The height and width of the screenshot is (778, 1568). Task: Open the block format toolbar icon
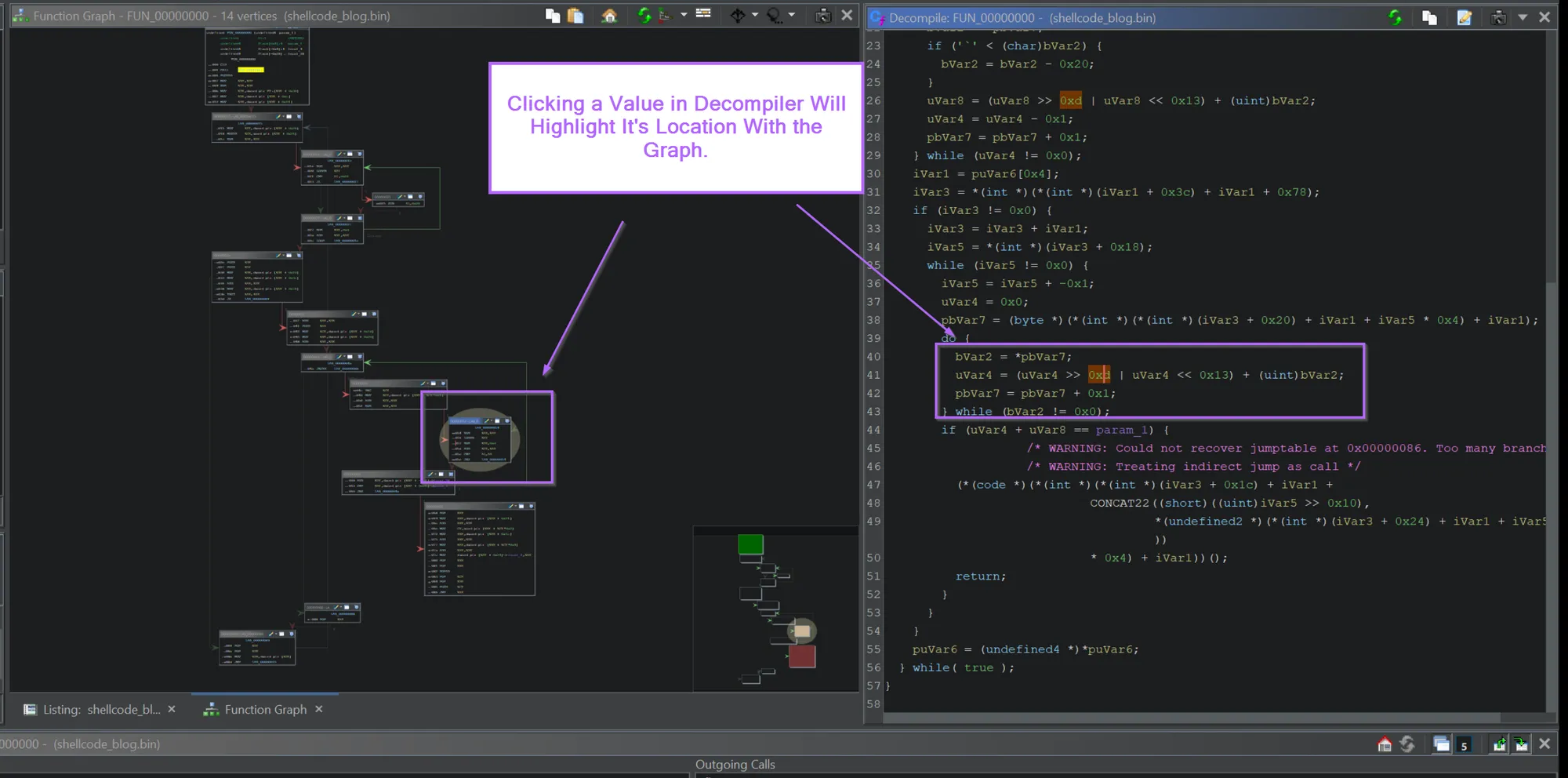pos(703,14)
